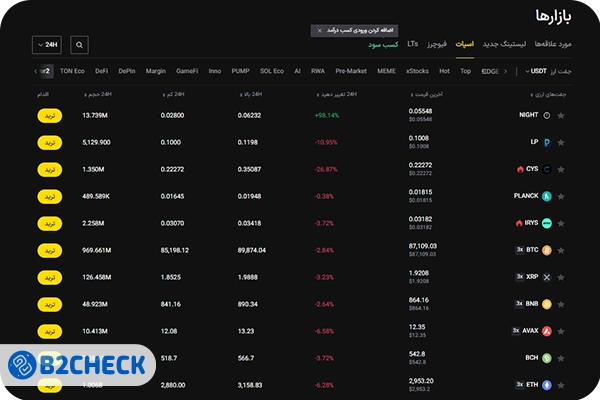Viewport: 600px width, 400px height.
Task: Select the MEME category filter
Action: tap(386, 71)
